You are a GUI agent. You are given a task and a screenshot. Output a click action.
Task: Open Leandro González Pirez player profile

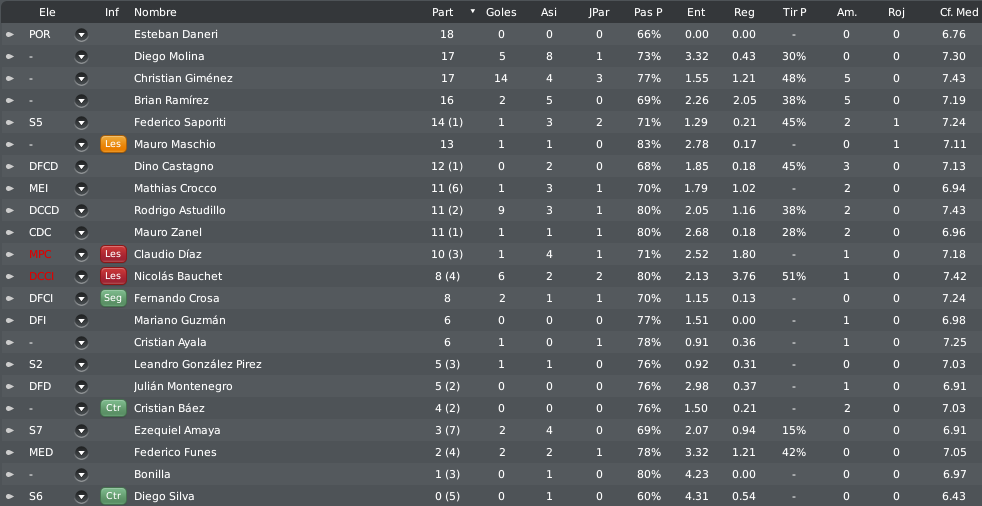(x=198, y=364)
